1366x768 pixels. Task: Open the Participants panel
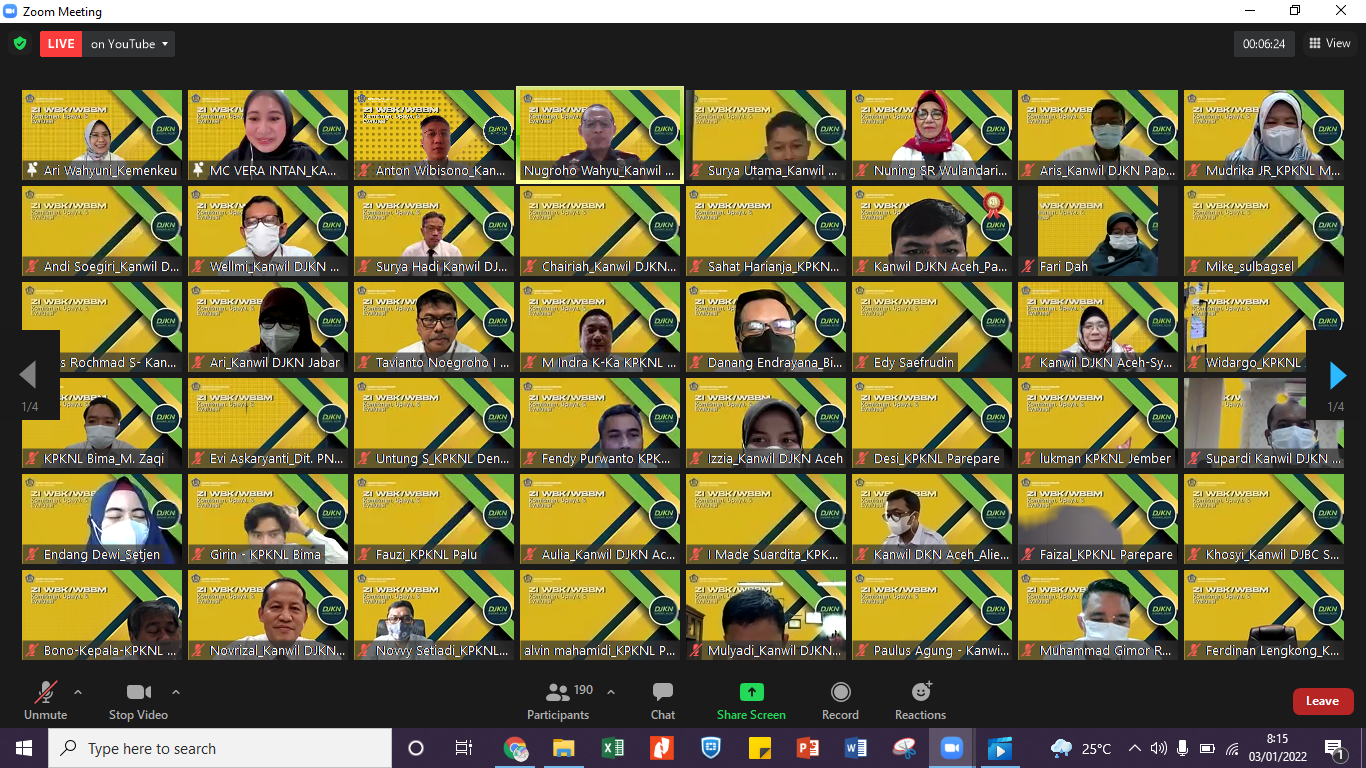coord(558,700)
